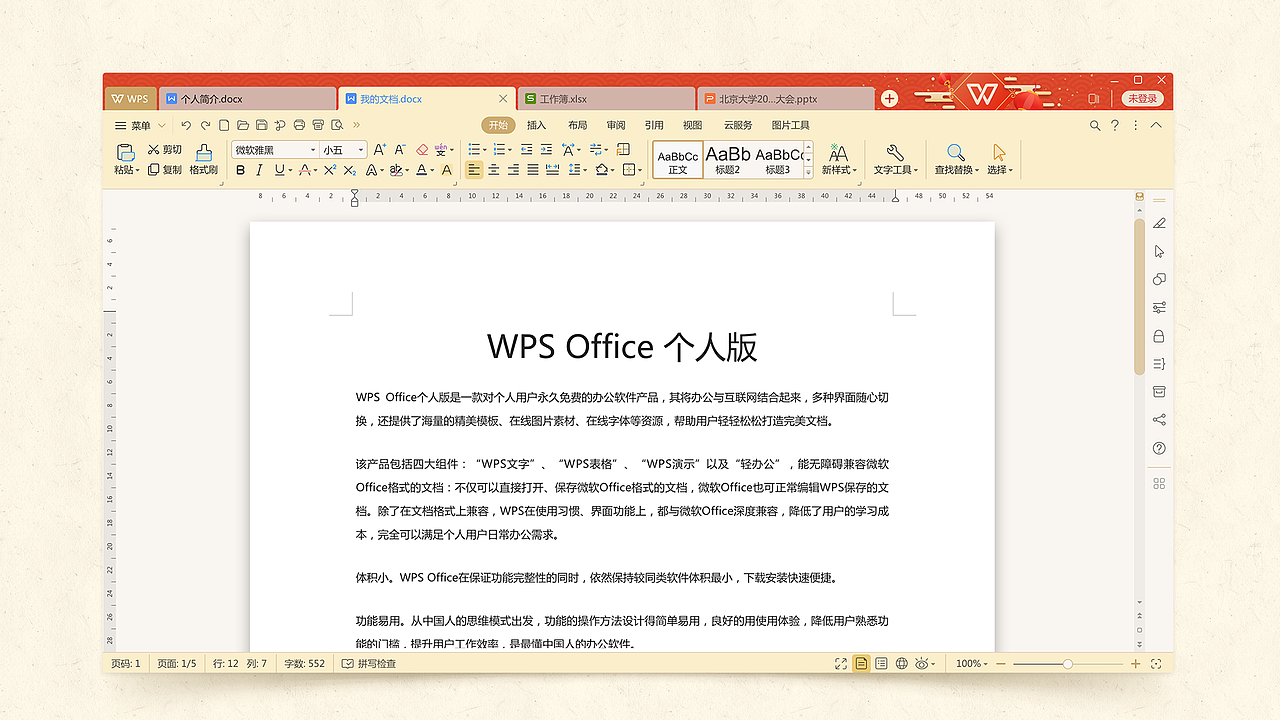Image resolution: width=1280 pixels, height=720 pixels.
Task: Click the clear formatting eraser icon
Action: tap(422, 150)
